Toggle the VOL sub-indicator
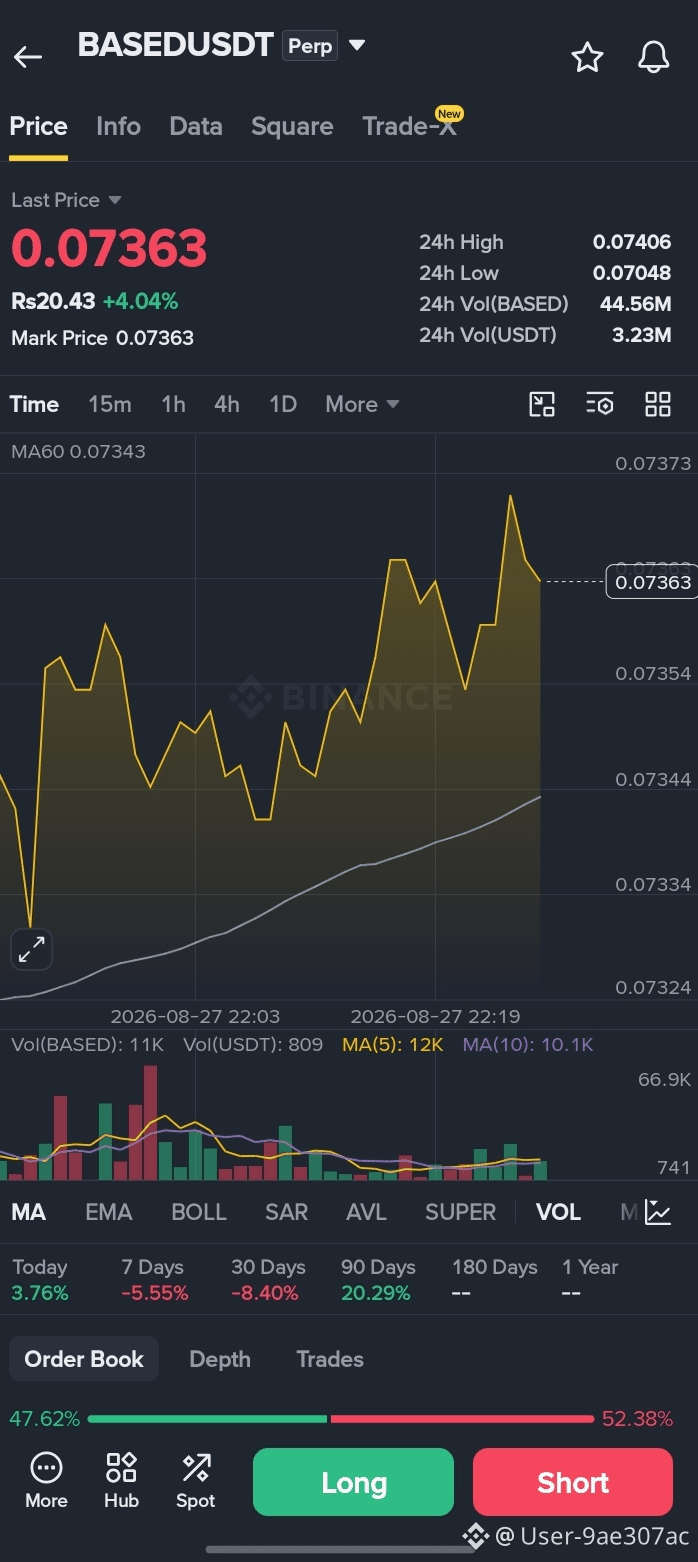Viewport: 698px width, 1562px height. click(x=558, y=1212)
